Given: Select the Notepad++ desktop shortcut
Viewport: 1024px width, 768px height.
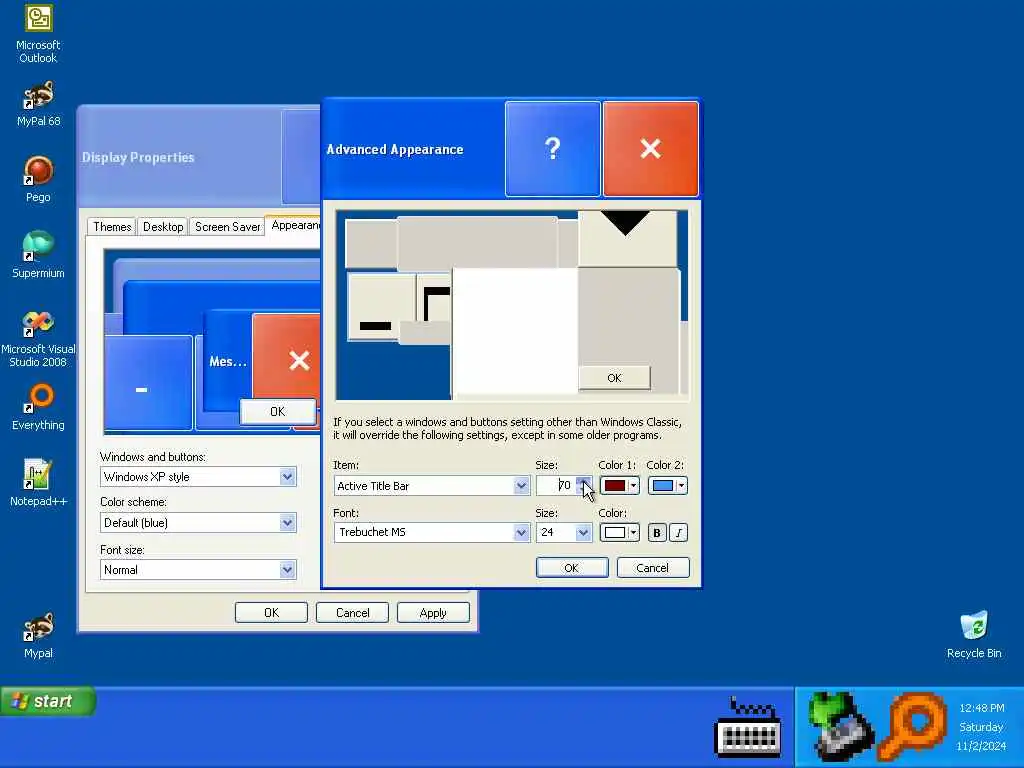Looking at the screenshot, I should [38, 483].
